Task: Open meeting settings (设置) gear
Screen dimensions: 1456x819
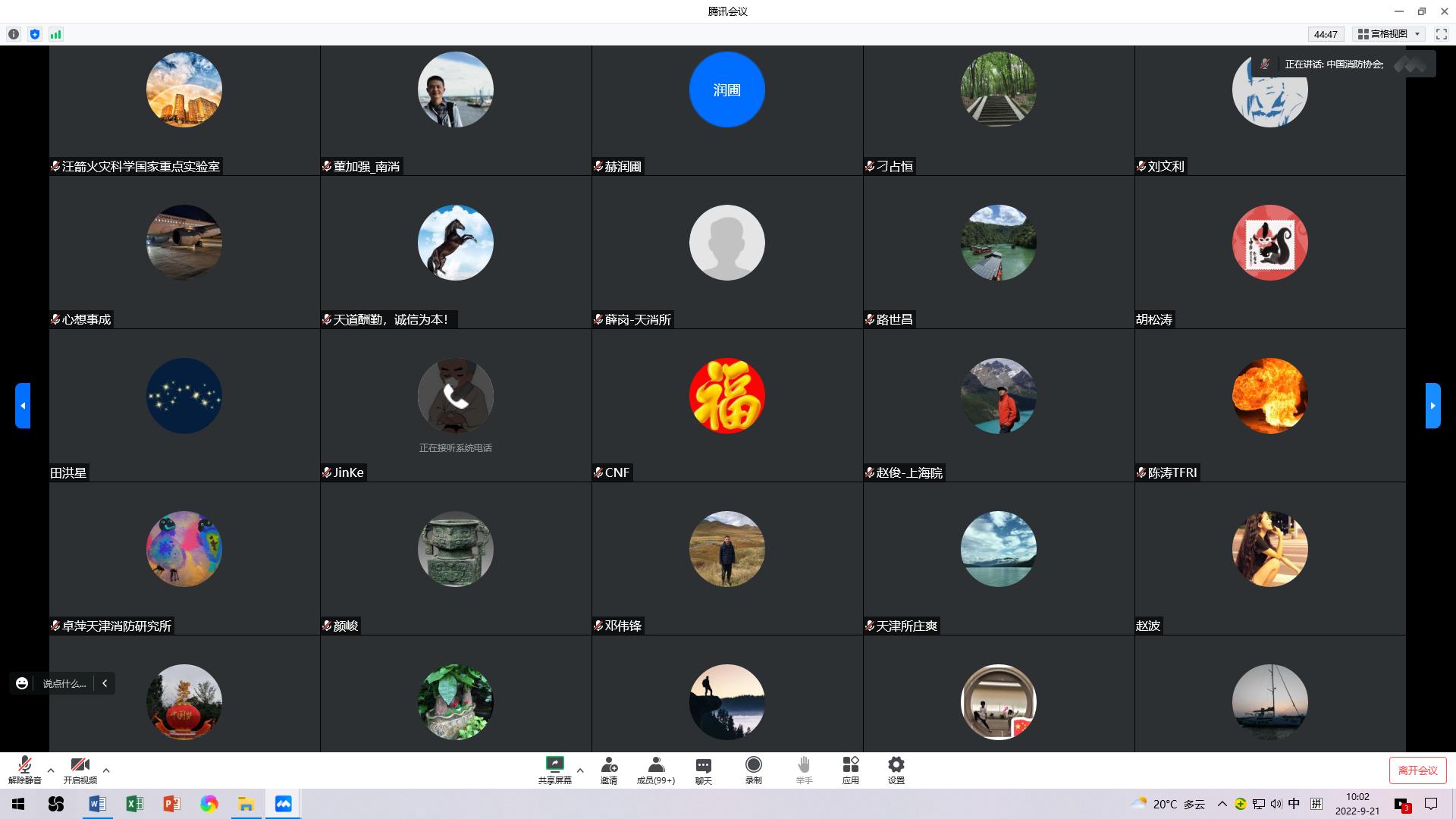Action: (x=896, y=770)
